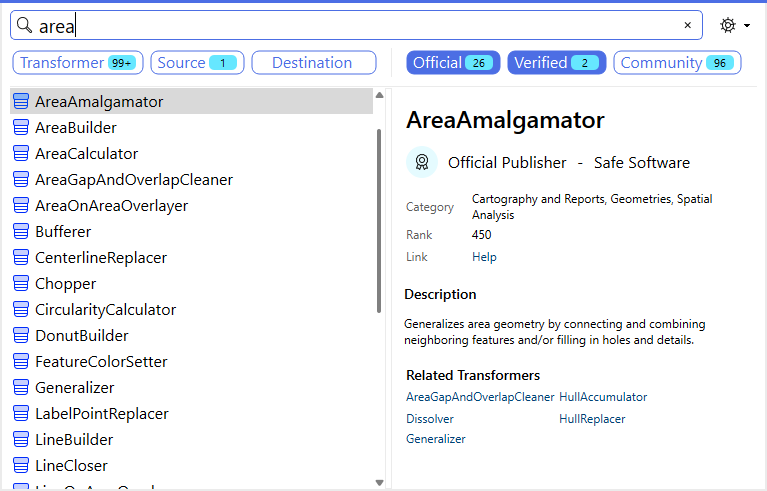Image resolution: width=767 pixels, height=491 pixels.
Task: Click the AreaBuilder transformer icon
Action: pos(21,128)
